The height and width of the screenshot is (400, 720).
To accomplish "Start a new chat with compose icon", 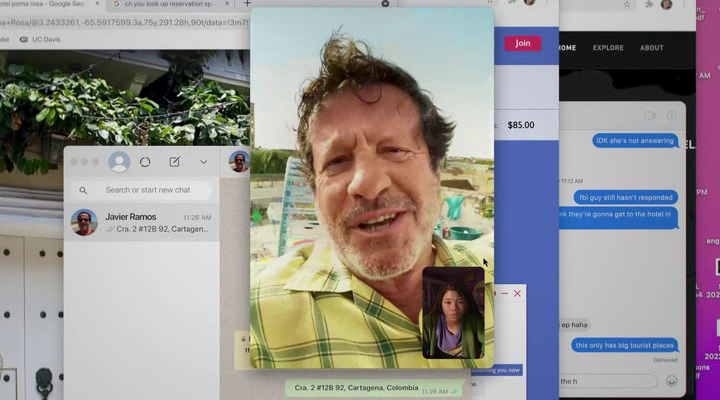I will pyautogui.click(x=174, y=162).
